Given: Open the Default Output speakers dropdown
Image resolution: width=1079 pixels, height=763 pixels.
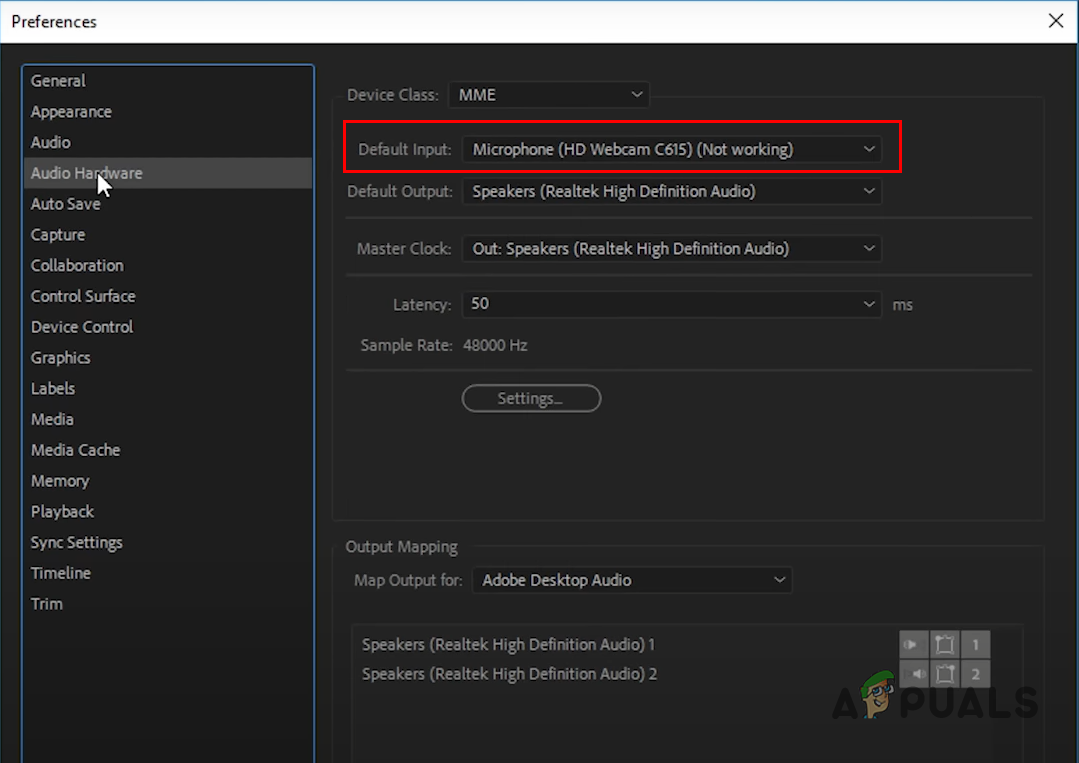Looking at the screenshot, I should point(672,191).
